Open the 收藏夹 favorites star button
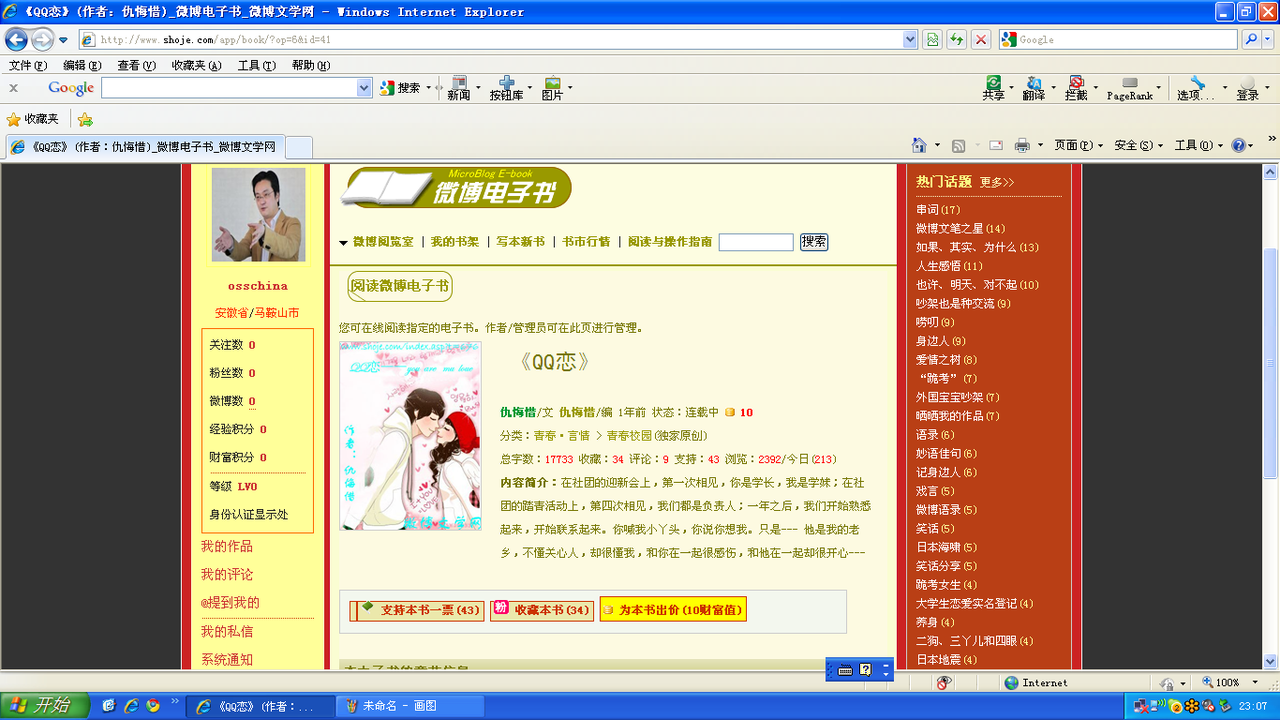The width and height of the screenshot is (1280, 720). click(33, 119)
